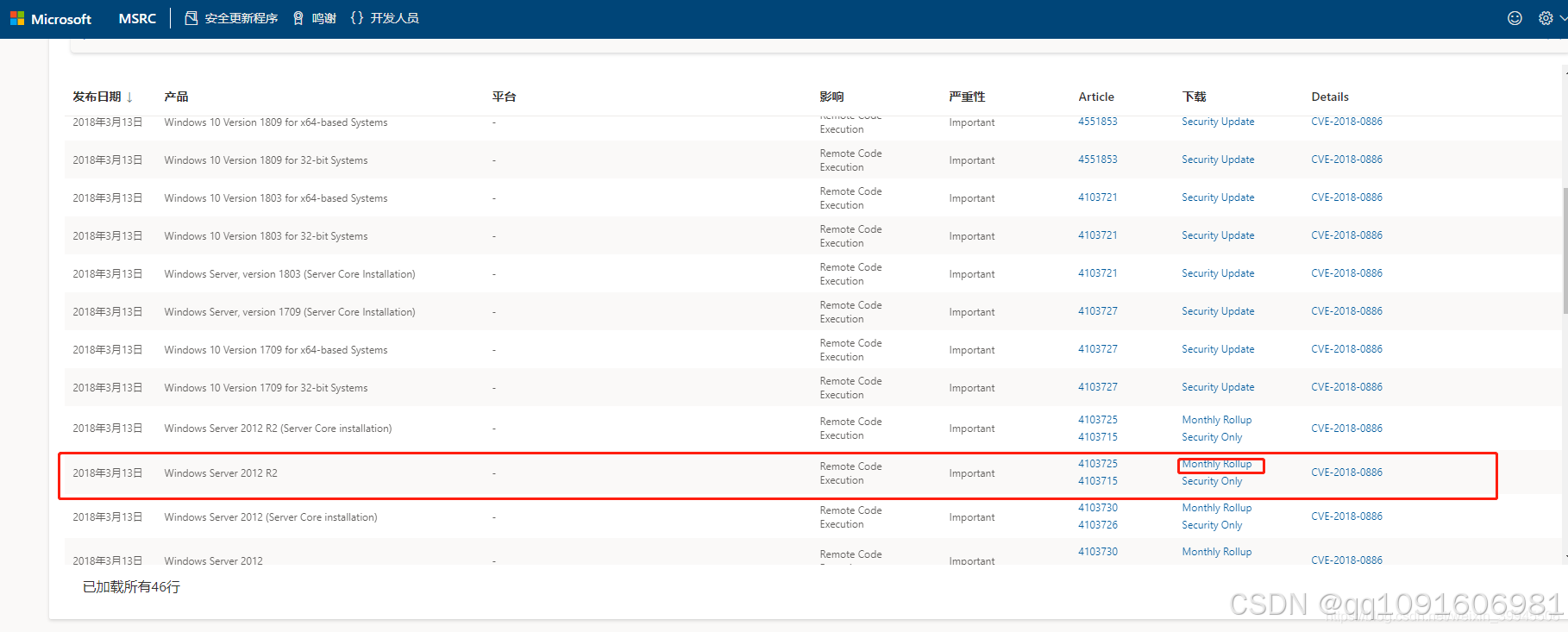
Task: Open article 4103715 for Windows Server 2012 R2
Action: 1097,481
